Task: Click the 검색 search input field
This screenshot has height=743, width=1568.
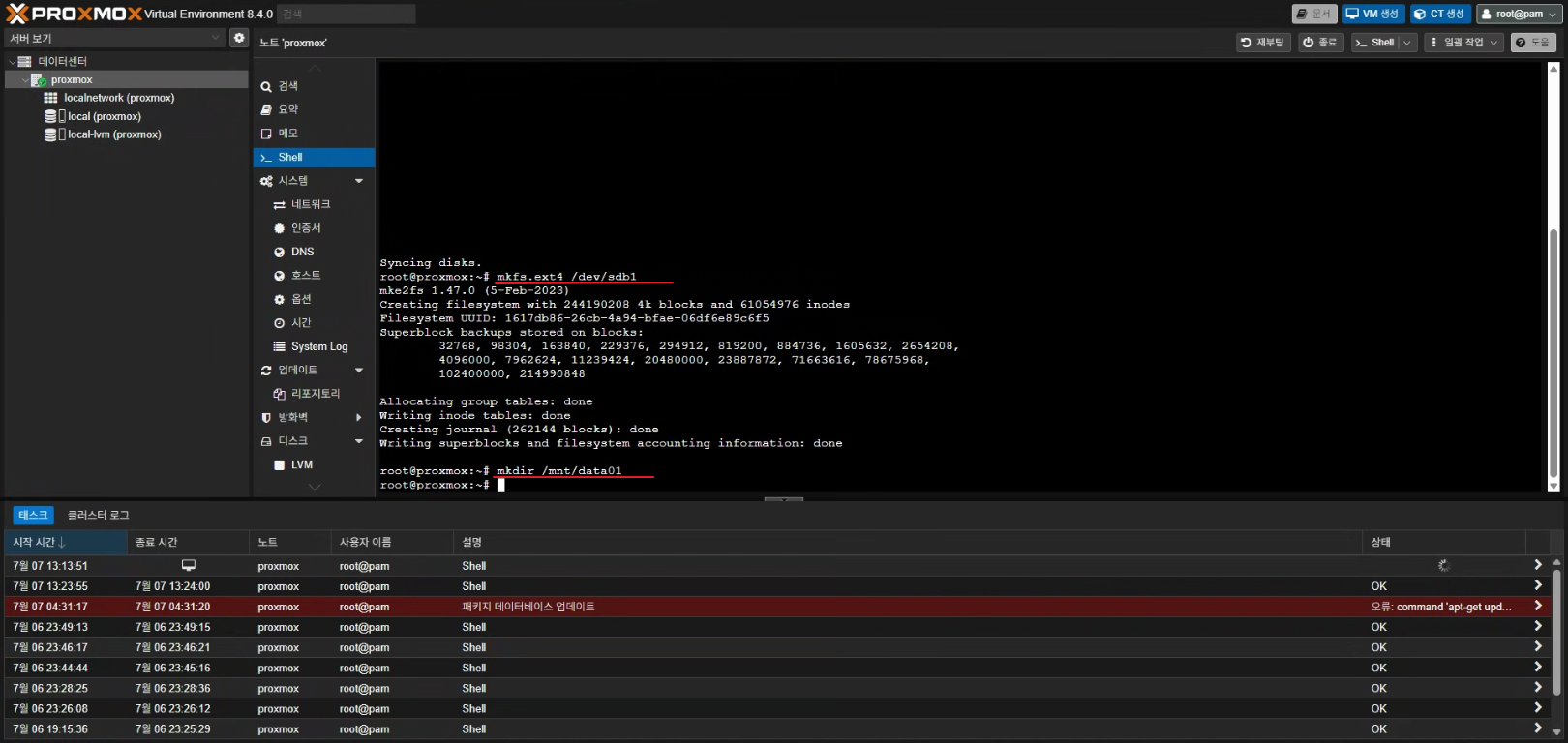Action: tap(347, 14)
